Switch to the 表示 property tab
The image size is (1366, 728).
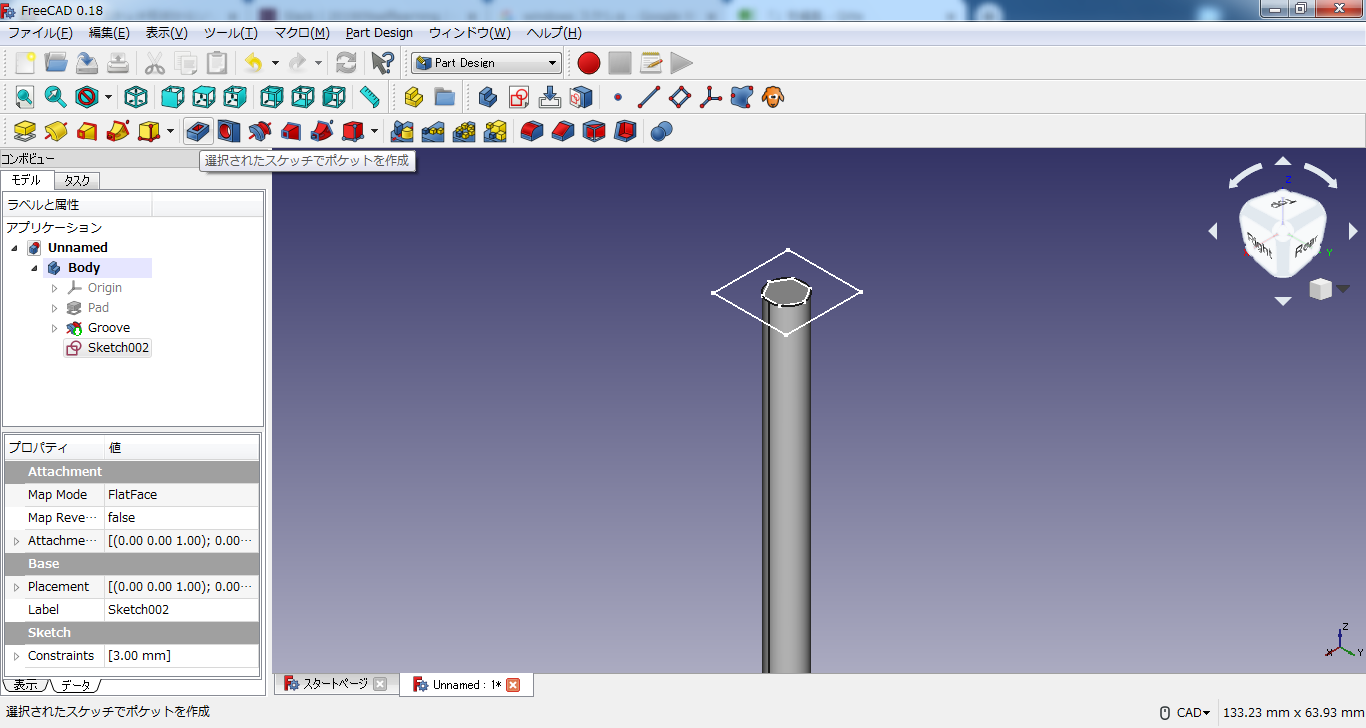(x=25, y=685)
